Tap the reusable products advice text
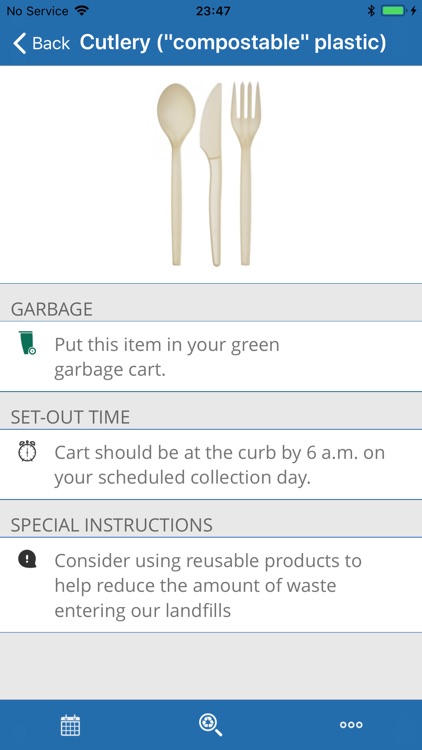 pos(208,585)
